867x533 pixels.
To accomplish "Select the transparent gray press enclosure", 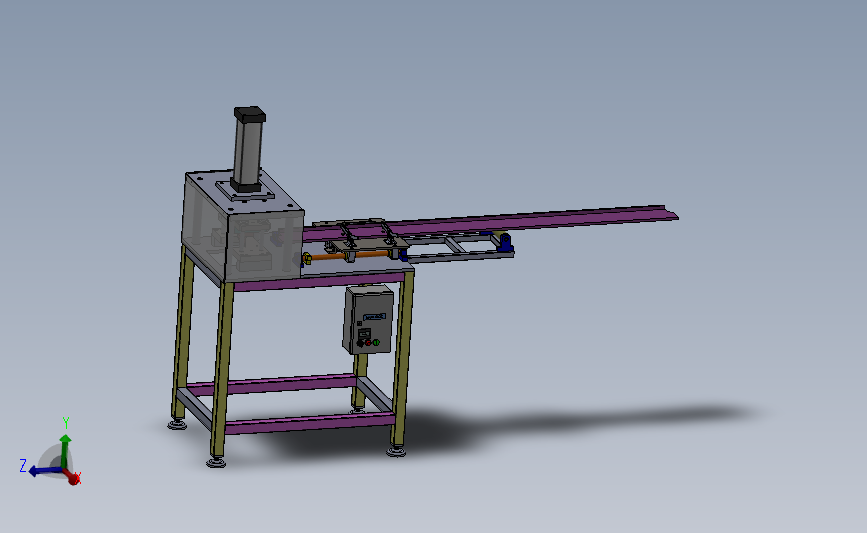I will (x=243, y=227).
